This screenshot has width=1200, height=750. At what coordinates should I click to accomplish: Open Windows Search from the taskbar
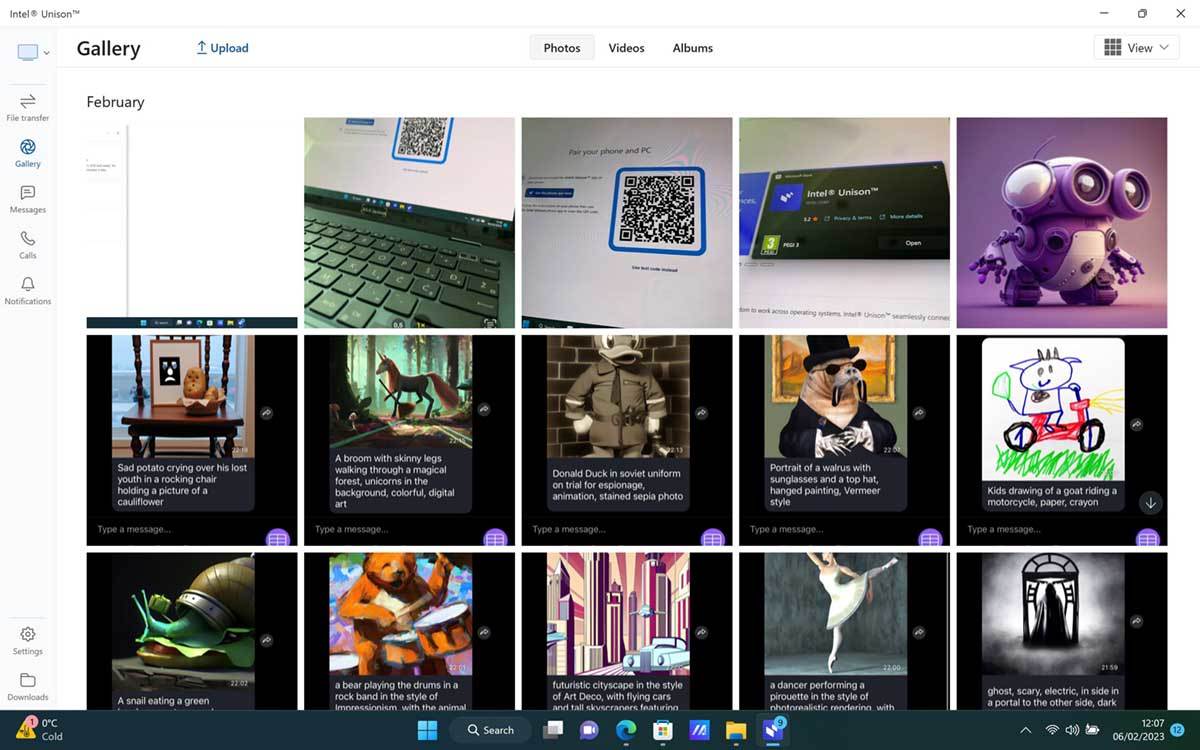coord(489,730)
